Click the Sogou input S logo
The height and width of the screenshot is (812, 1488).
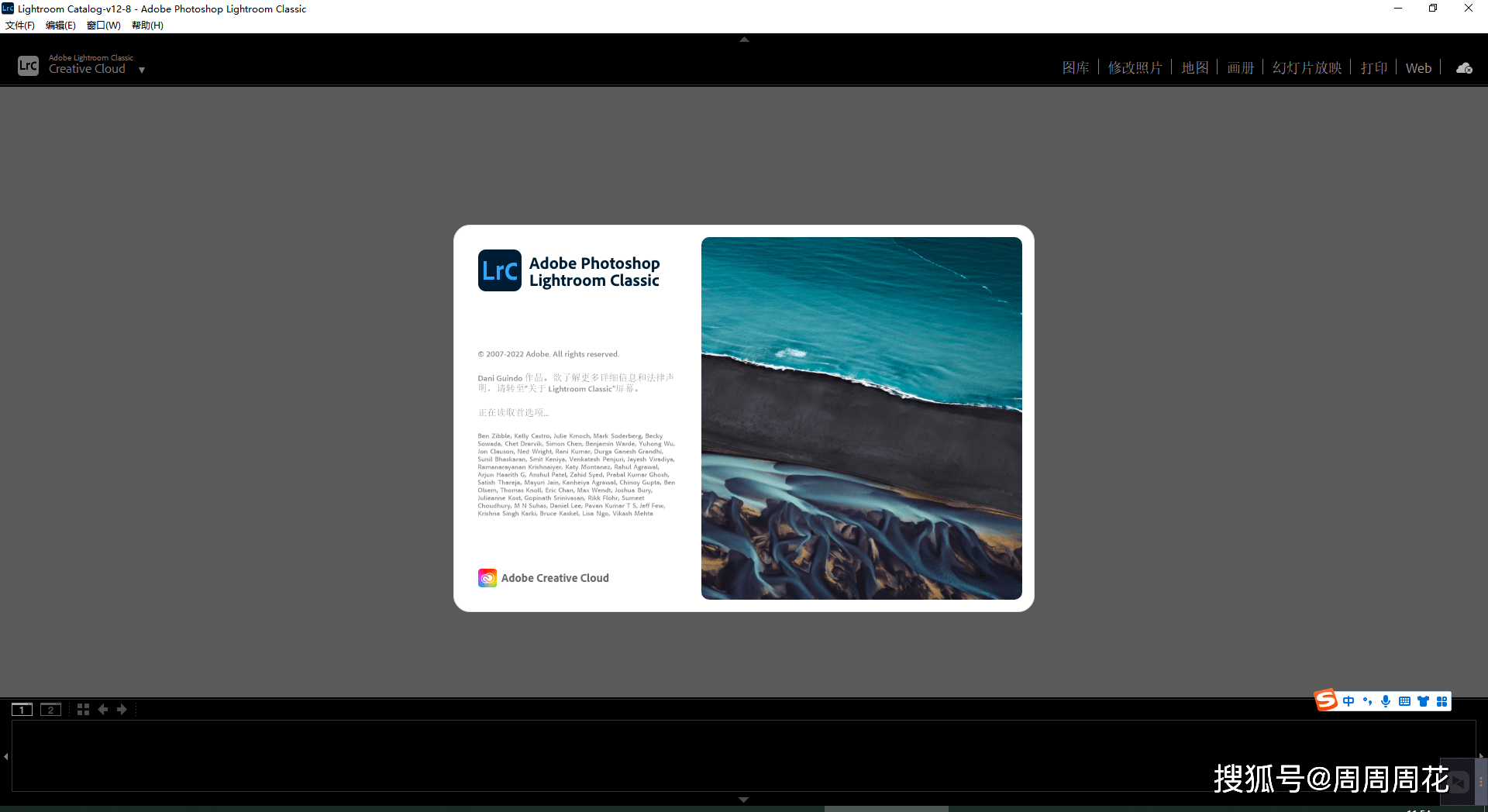pos(1326,700)
